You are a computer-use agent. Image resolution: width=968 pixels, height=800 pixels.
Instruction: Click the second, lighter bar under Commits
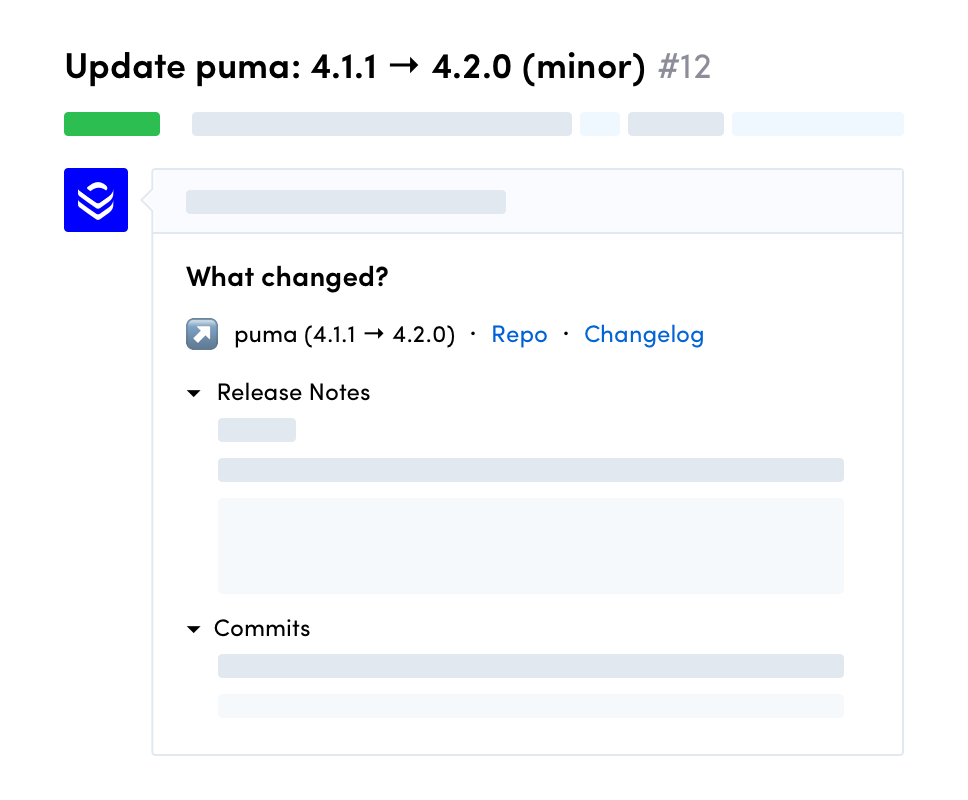tap(530, 706)
